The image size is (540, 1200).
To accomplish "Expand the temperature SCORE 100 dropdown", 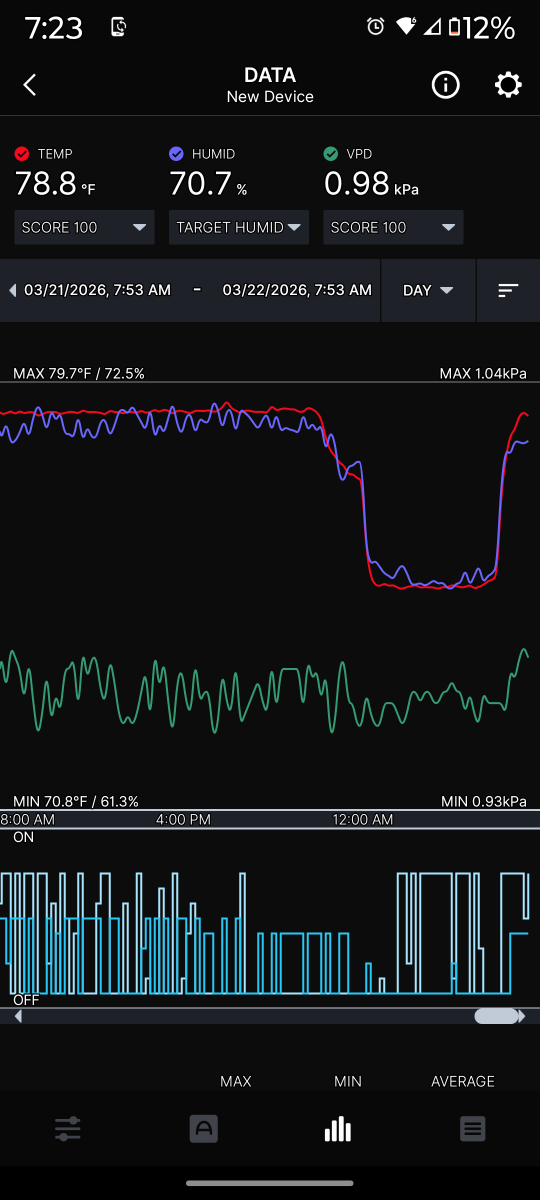I will 85,227.
